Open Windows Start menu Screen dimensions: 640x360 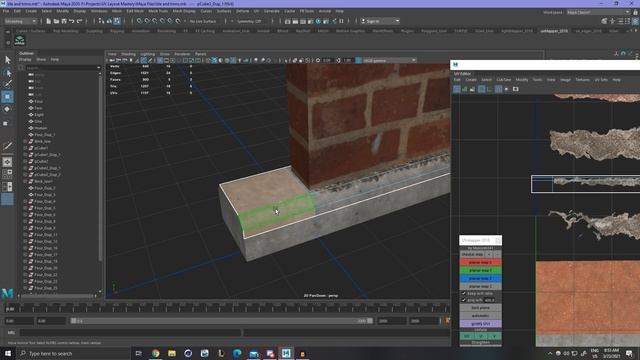(x=8, y=353)
